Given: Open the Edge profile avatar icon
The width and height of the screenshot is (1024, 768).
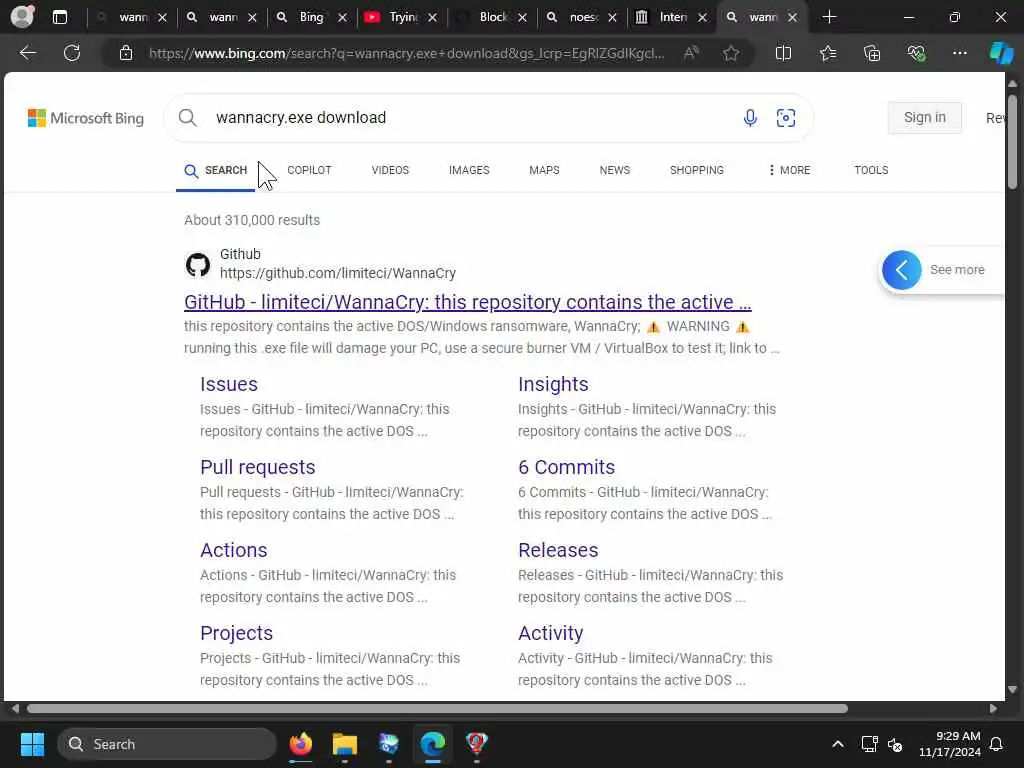Looking at the screenshot, I should coord(22,16).
